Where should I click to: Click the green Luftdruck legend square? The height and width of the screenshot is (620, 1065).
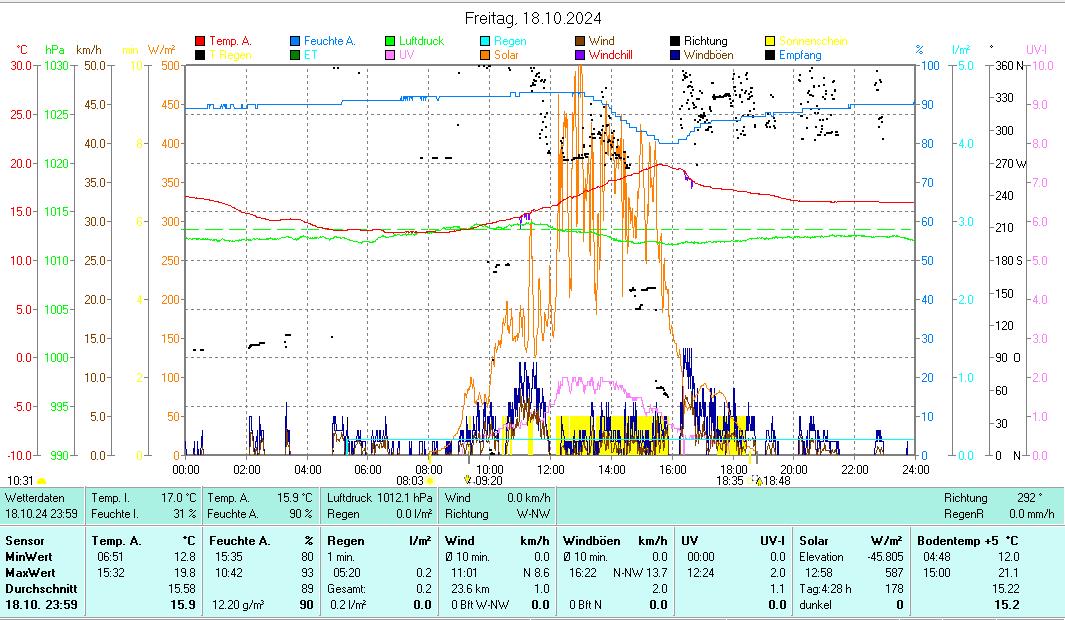click(x=390, y=41)
